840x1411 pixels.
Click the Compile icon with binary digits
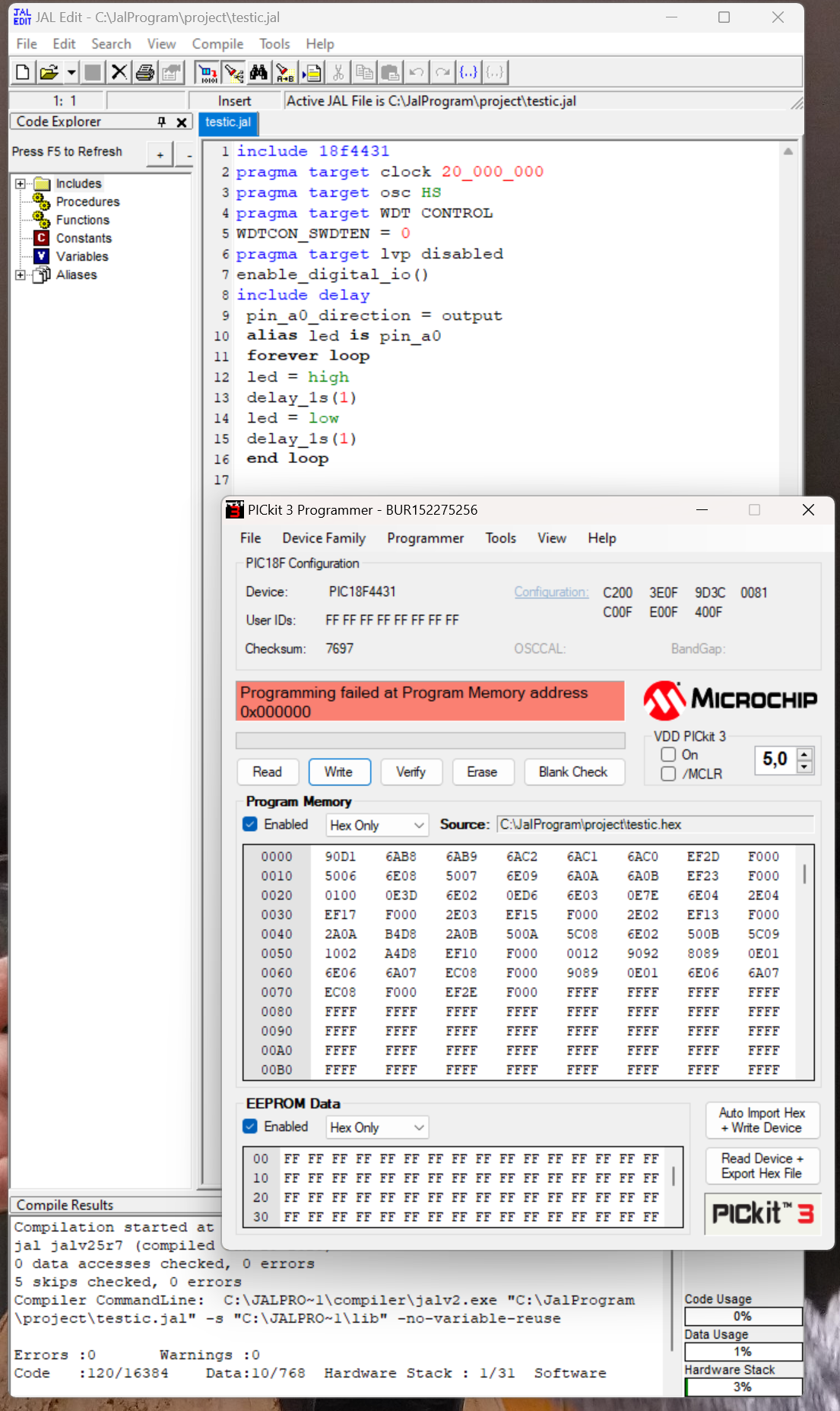207,72
